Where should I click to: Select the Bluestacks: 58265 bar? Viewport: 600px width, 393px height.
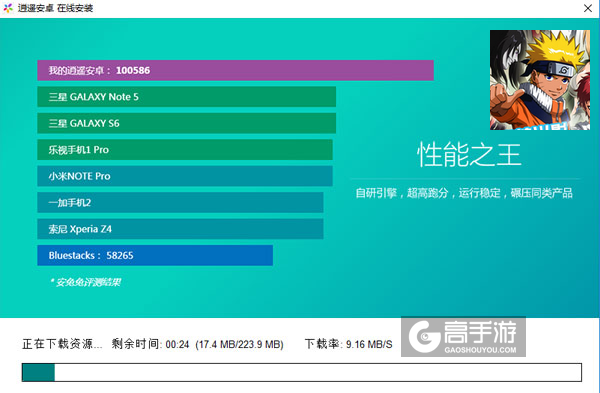pyautogui.click(x=155, y=255)
